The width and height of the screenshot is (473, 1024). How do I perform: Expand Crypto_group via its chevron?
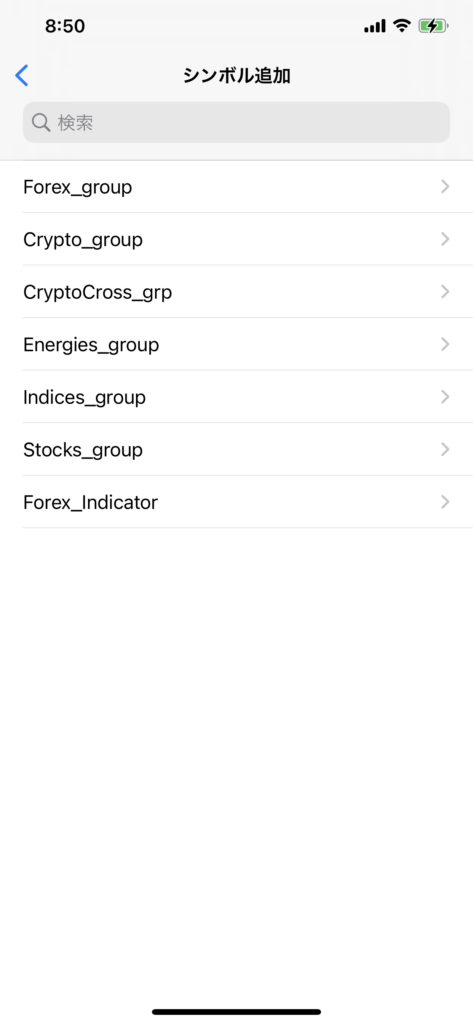(x=446, y=239)
